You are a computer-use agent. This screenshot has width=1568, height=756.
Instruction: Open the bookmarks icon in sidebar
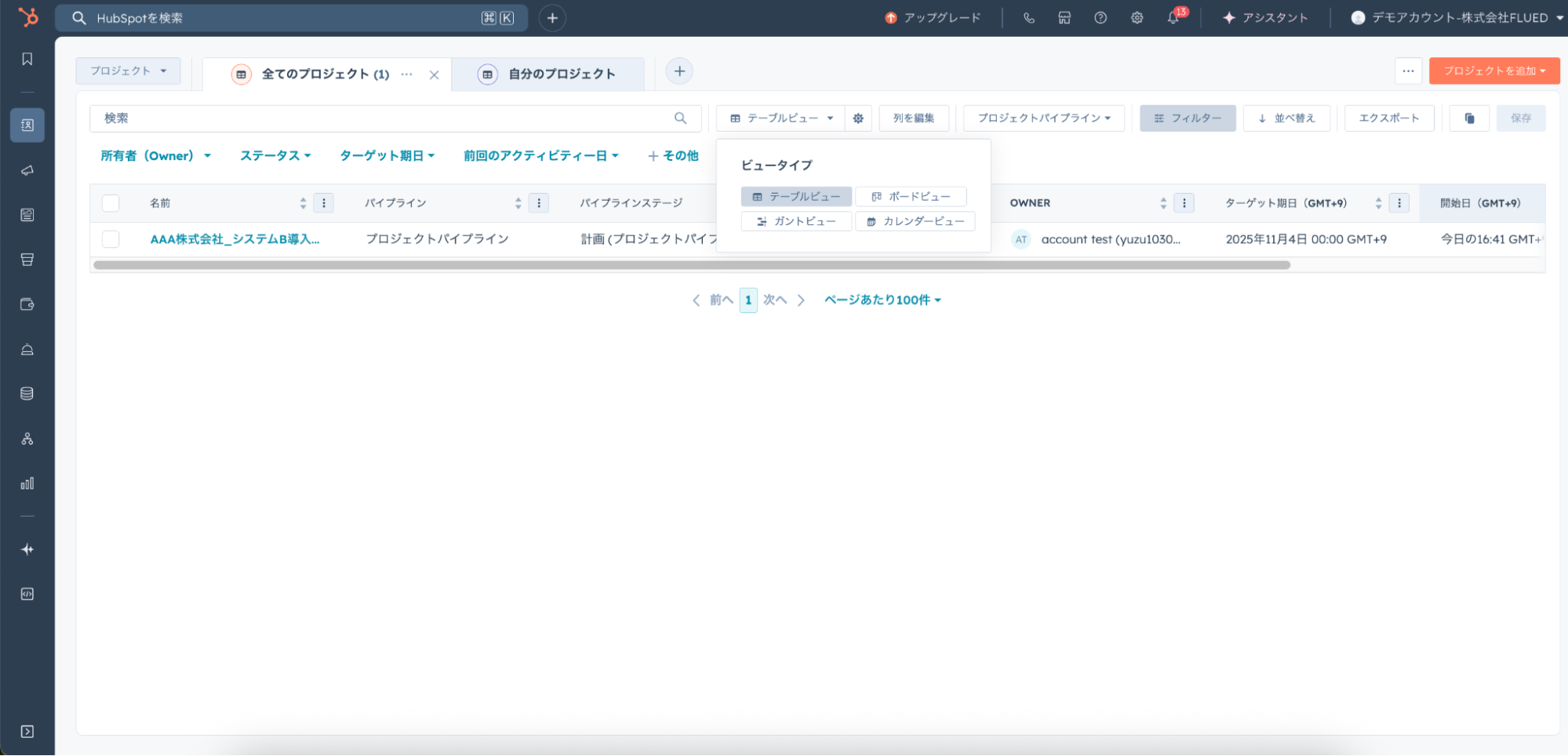click(x=27, y=60)
